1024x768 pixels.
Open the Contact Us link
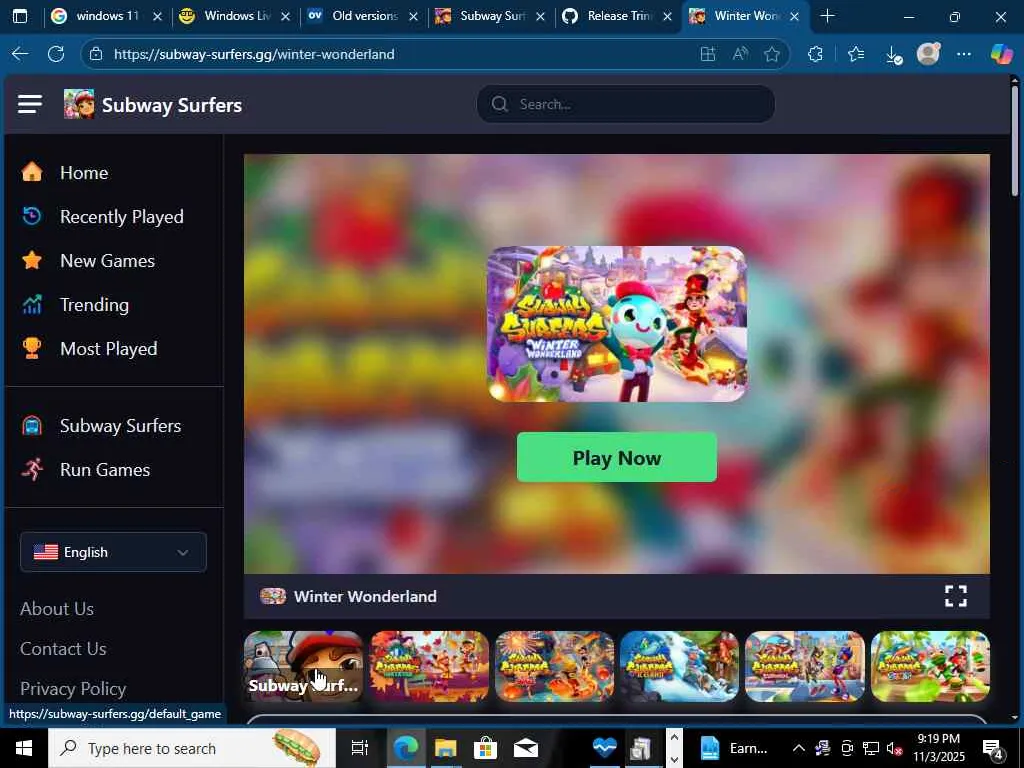(63, 648)
